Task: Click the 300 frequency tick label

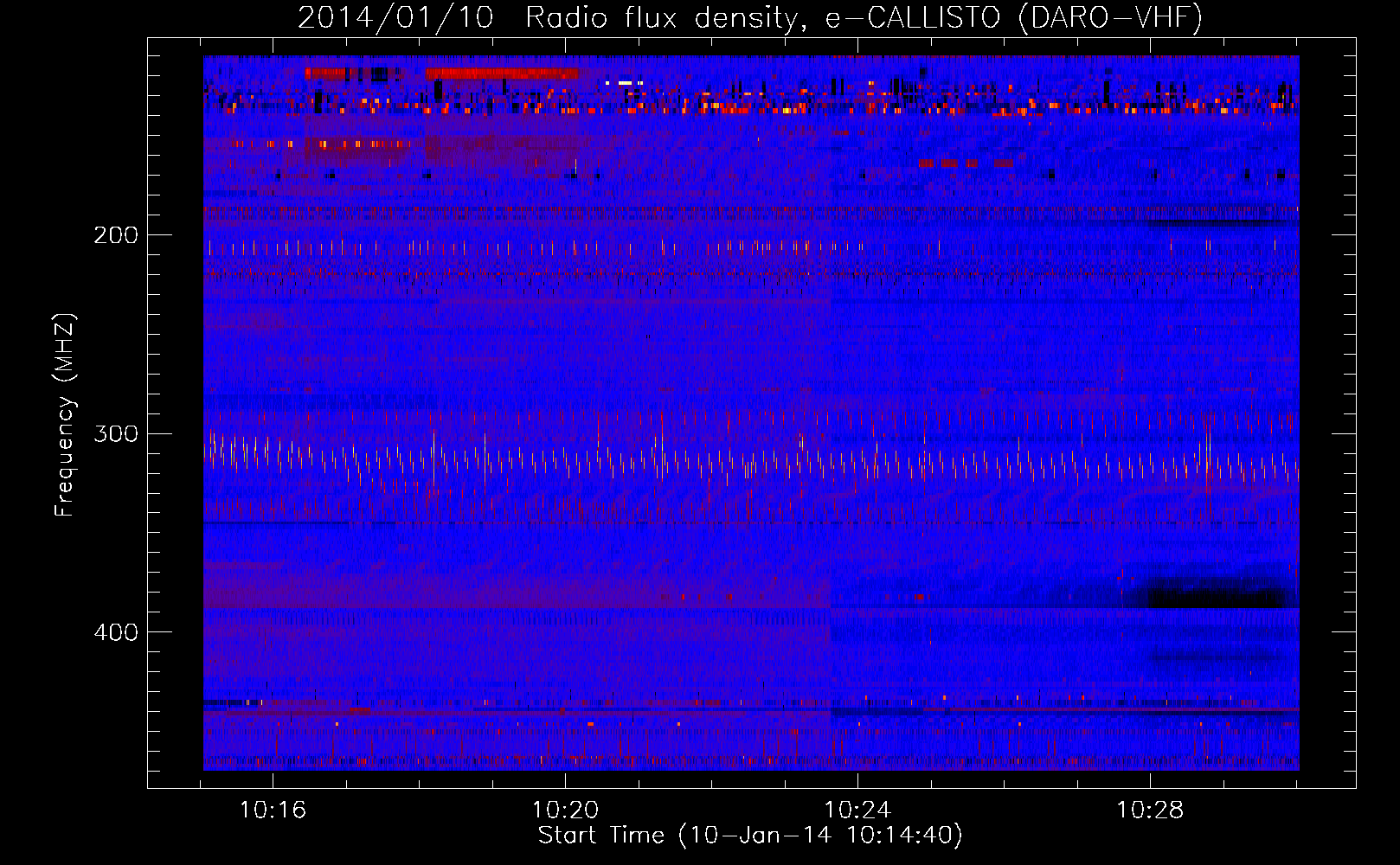Action: tap(116, 433)
